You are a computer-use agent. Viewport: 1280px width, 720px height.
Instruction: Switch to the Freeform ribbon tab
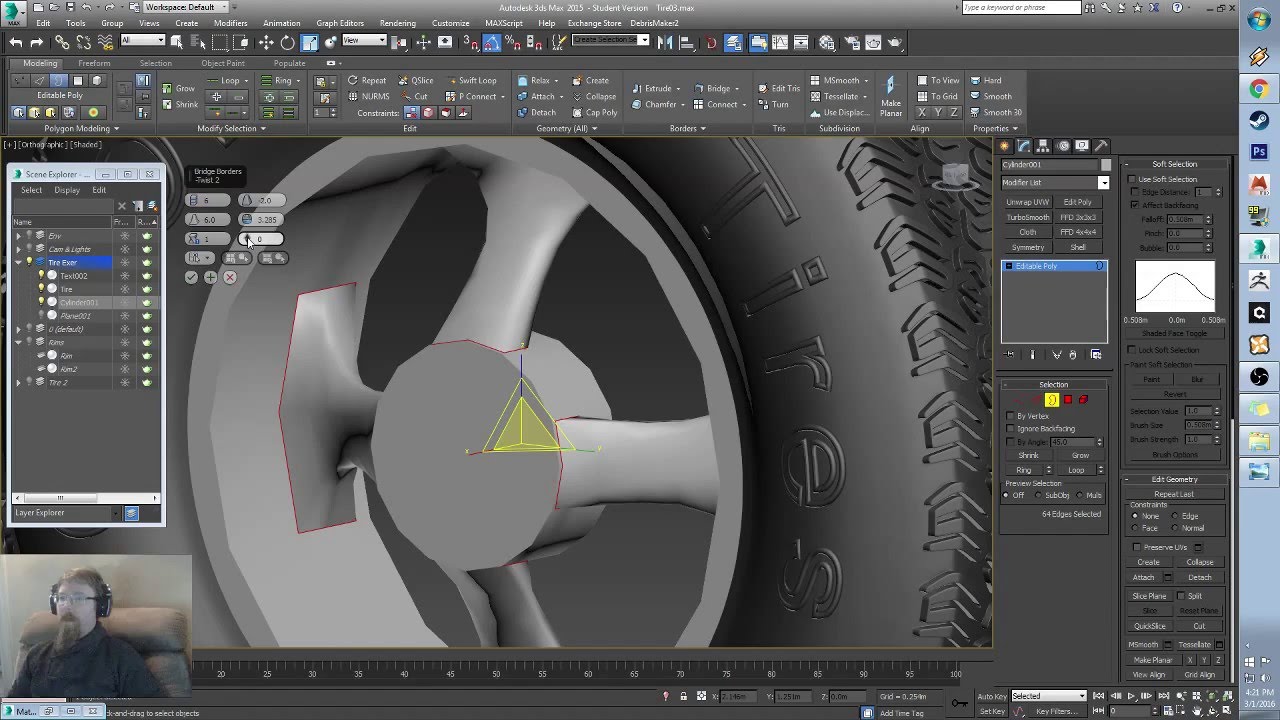click(94, 63)
